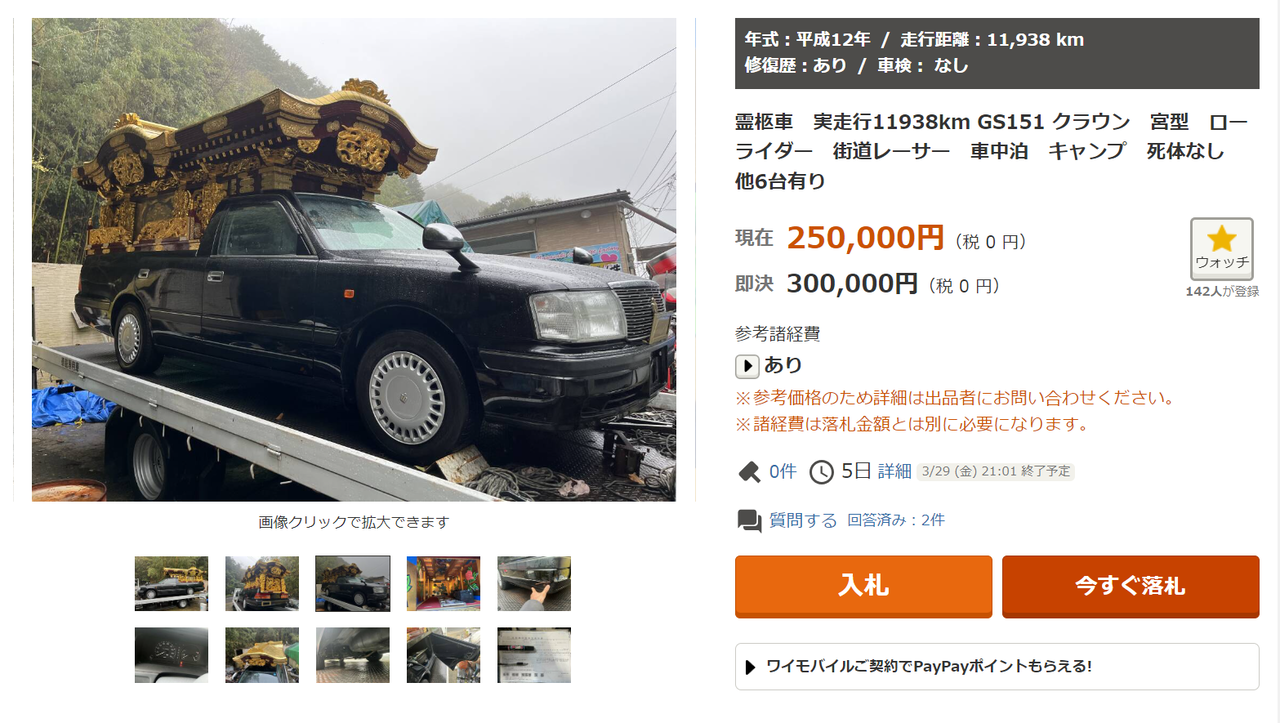Expand the あり fees disclosure arrow
This screenshot has width=1280, height=723.
[x=747, y=366]
